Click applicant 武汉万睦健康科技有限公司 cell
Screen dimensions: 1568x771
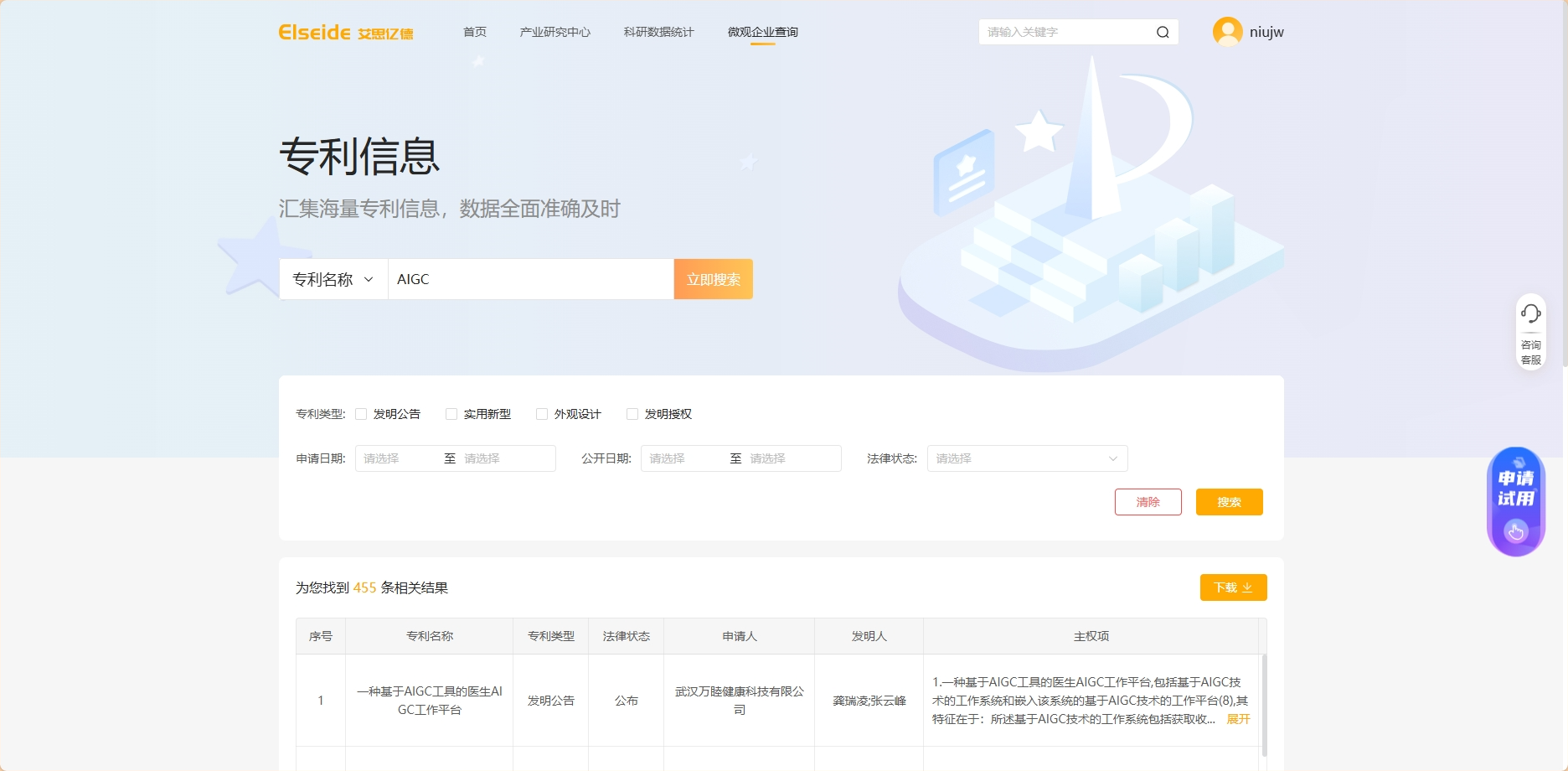coord(740,701)
